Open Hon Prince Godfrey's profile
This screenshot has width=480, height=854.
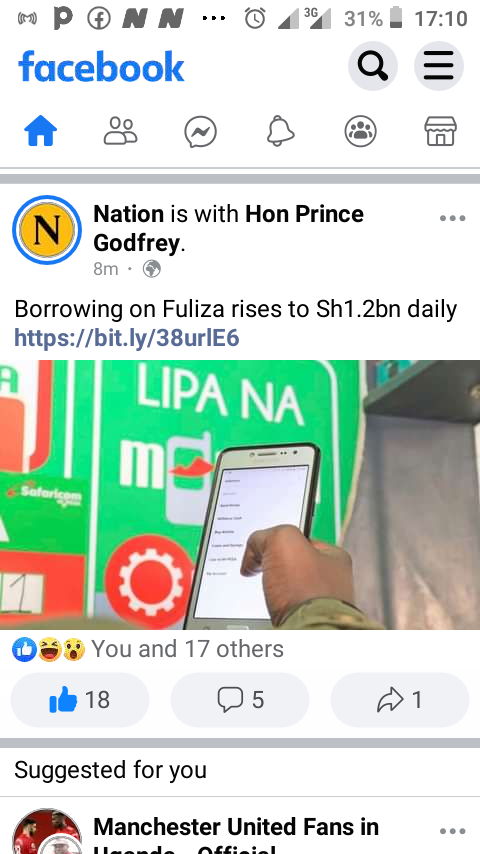229,228
